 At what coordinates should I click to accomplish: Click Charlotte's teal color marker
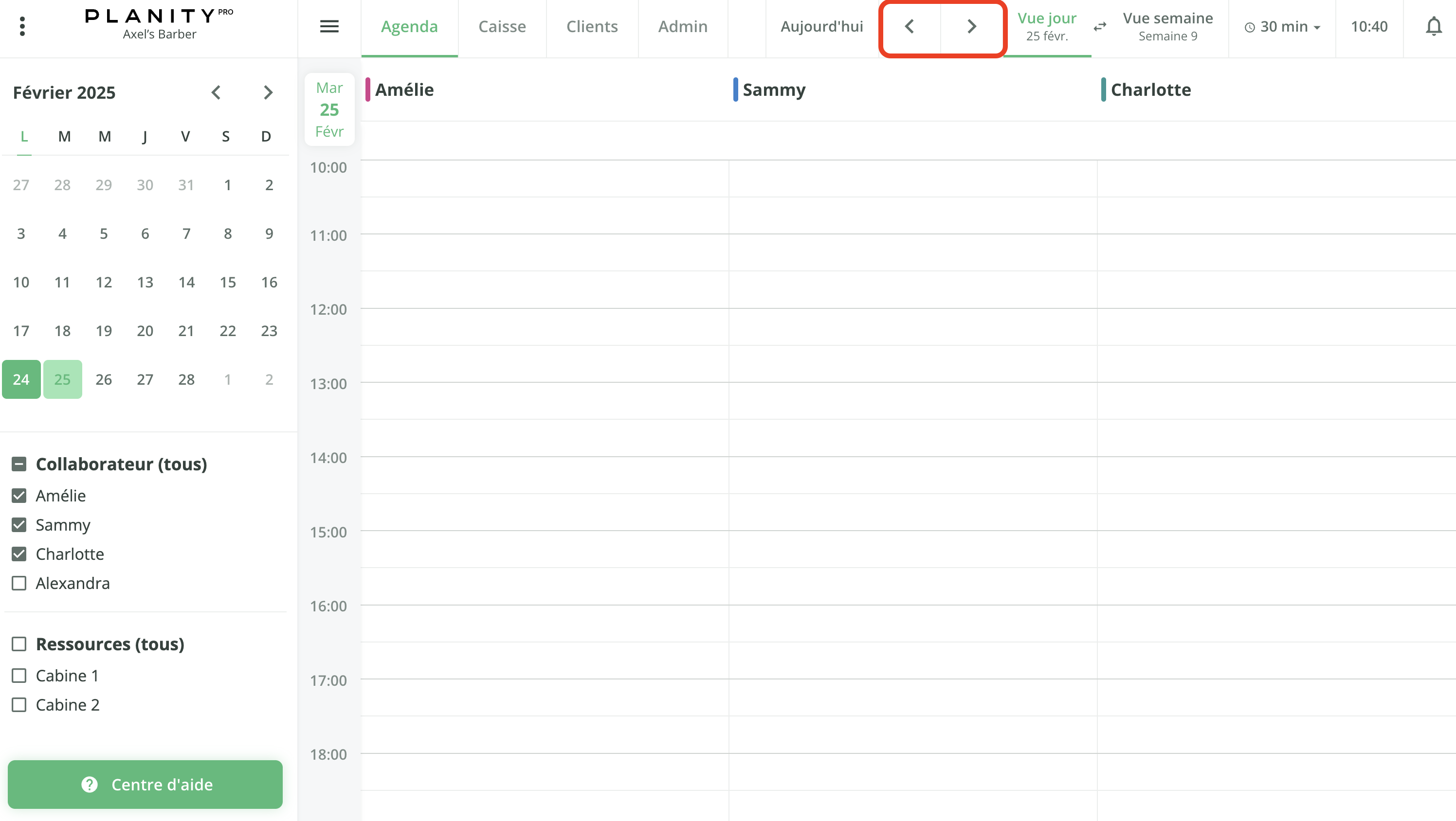click(x=1103, y=89)
